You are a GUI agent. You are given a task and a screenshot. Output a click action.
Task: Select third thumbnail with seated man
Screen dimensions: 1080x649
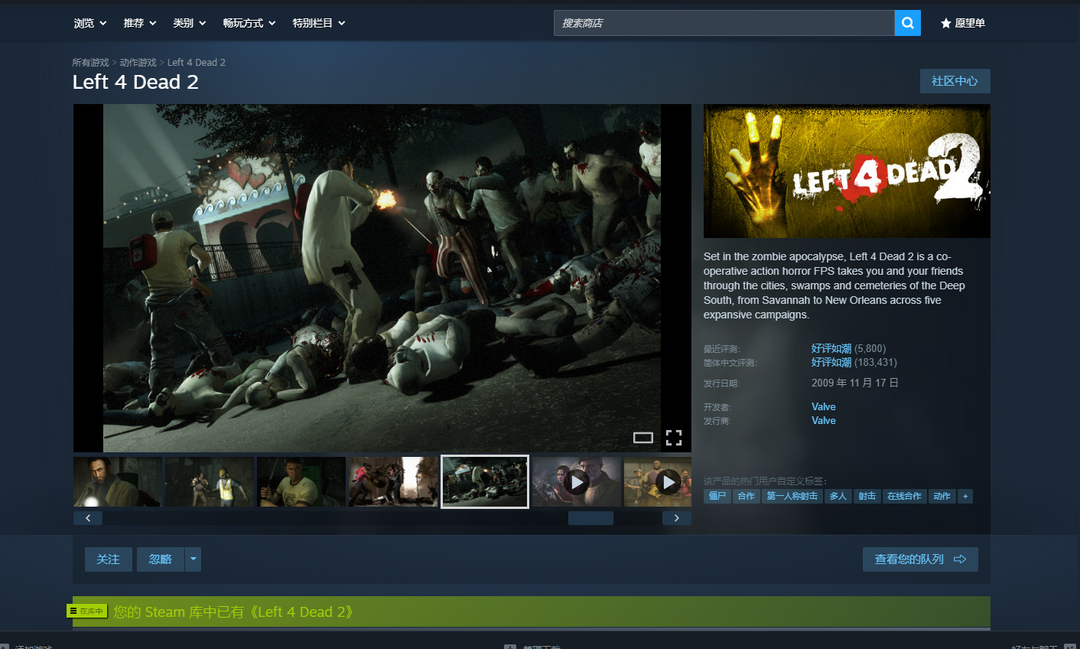[301, 482]
